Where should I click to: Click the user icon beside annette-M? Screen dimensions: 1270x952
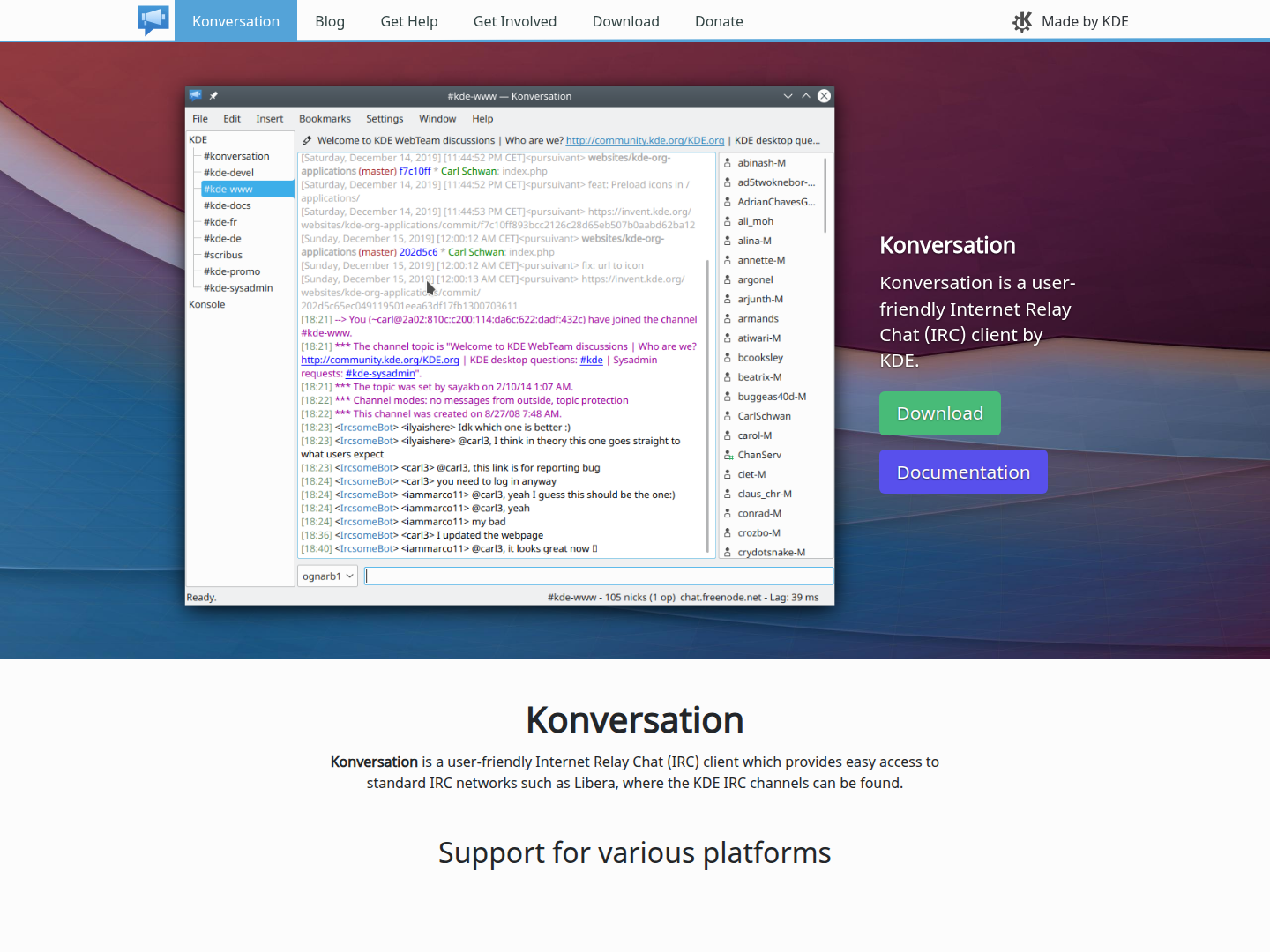(728, 260)
